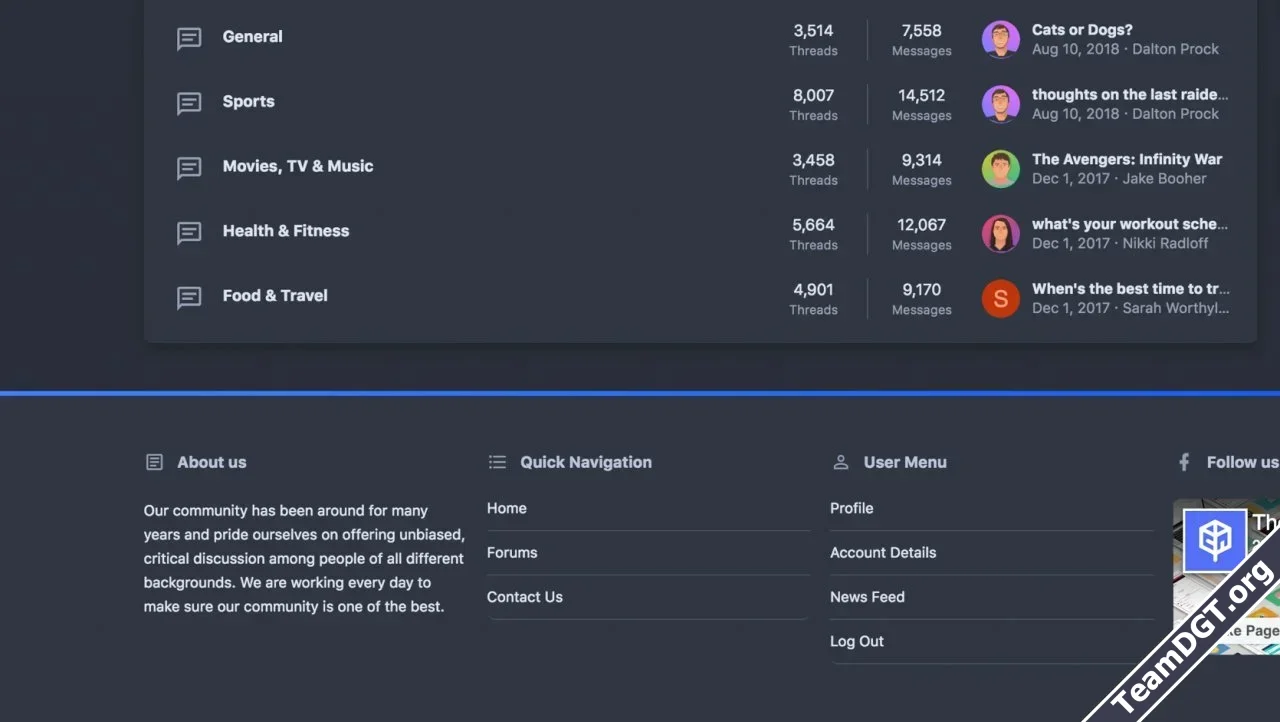Click Dalton Prock's avatar beside Cats or Dogs

coord(1000,39)
